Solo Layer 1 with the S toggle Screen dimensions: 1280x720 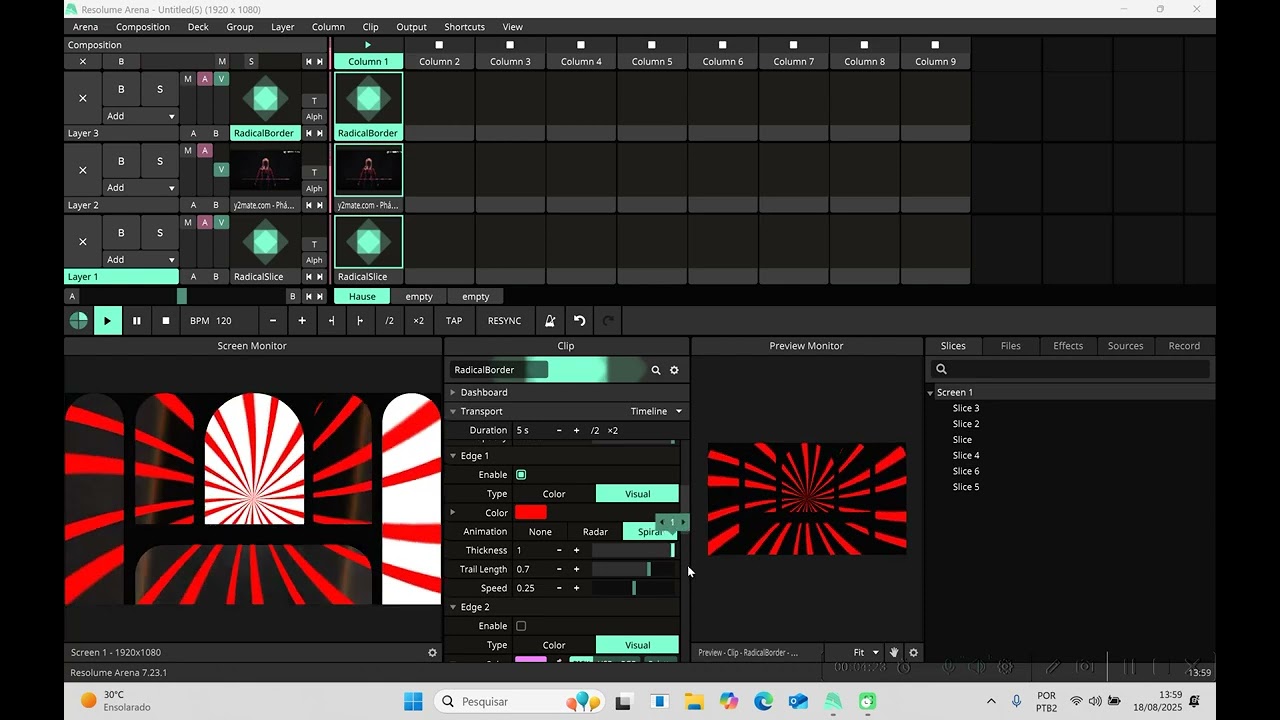click(160, 233)
